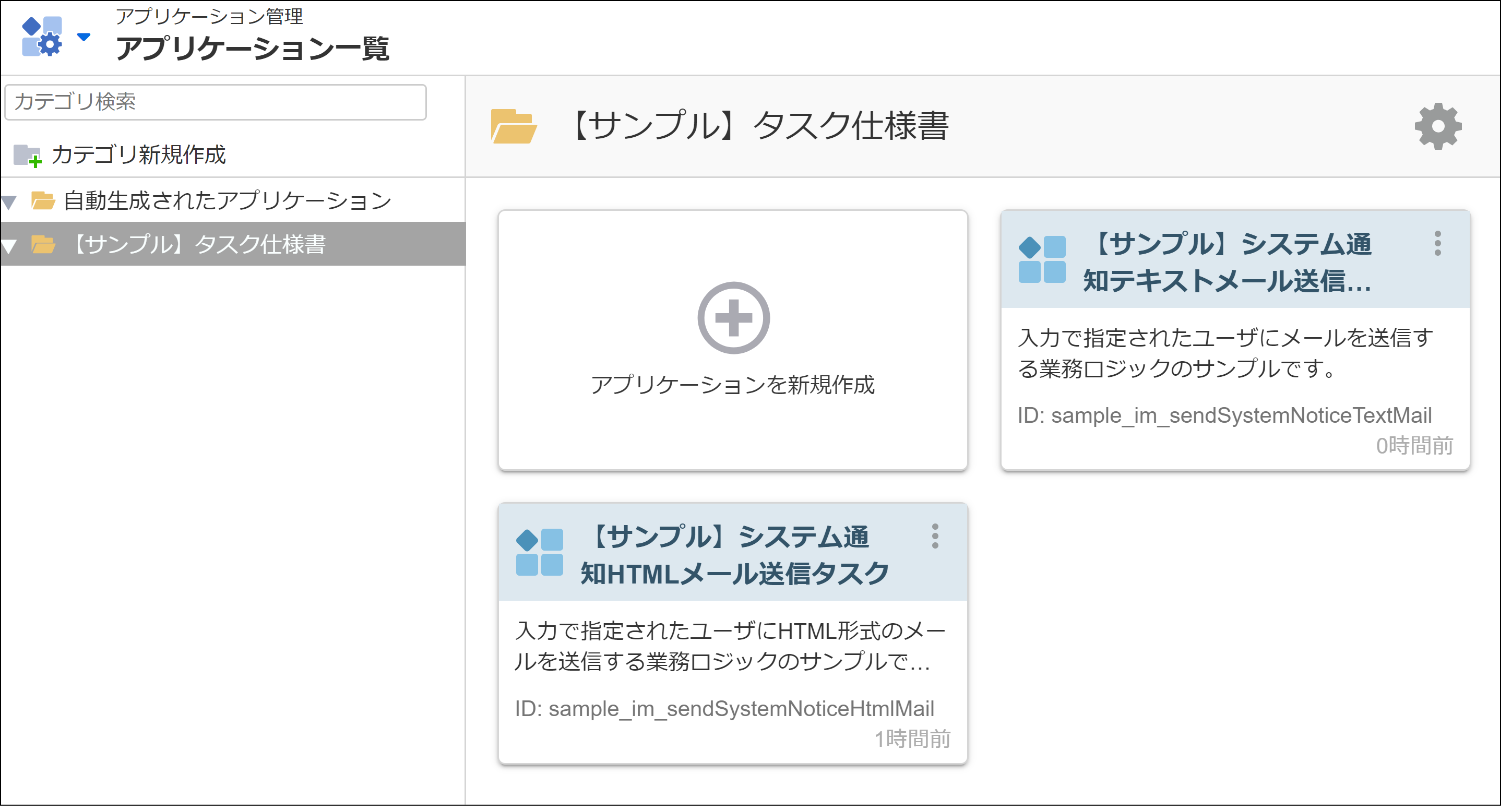This screenshot has height=806, width=1501.
Task: Select 【サンプル】タスク仕様書 in category tree
Action: click(195, 244)
